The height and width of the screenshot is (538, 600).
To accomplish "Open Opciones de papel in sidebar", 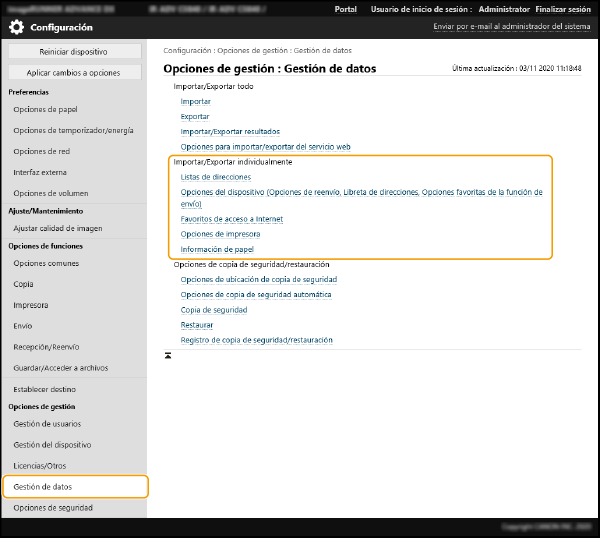I will click(x=45, y=109).
